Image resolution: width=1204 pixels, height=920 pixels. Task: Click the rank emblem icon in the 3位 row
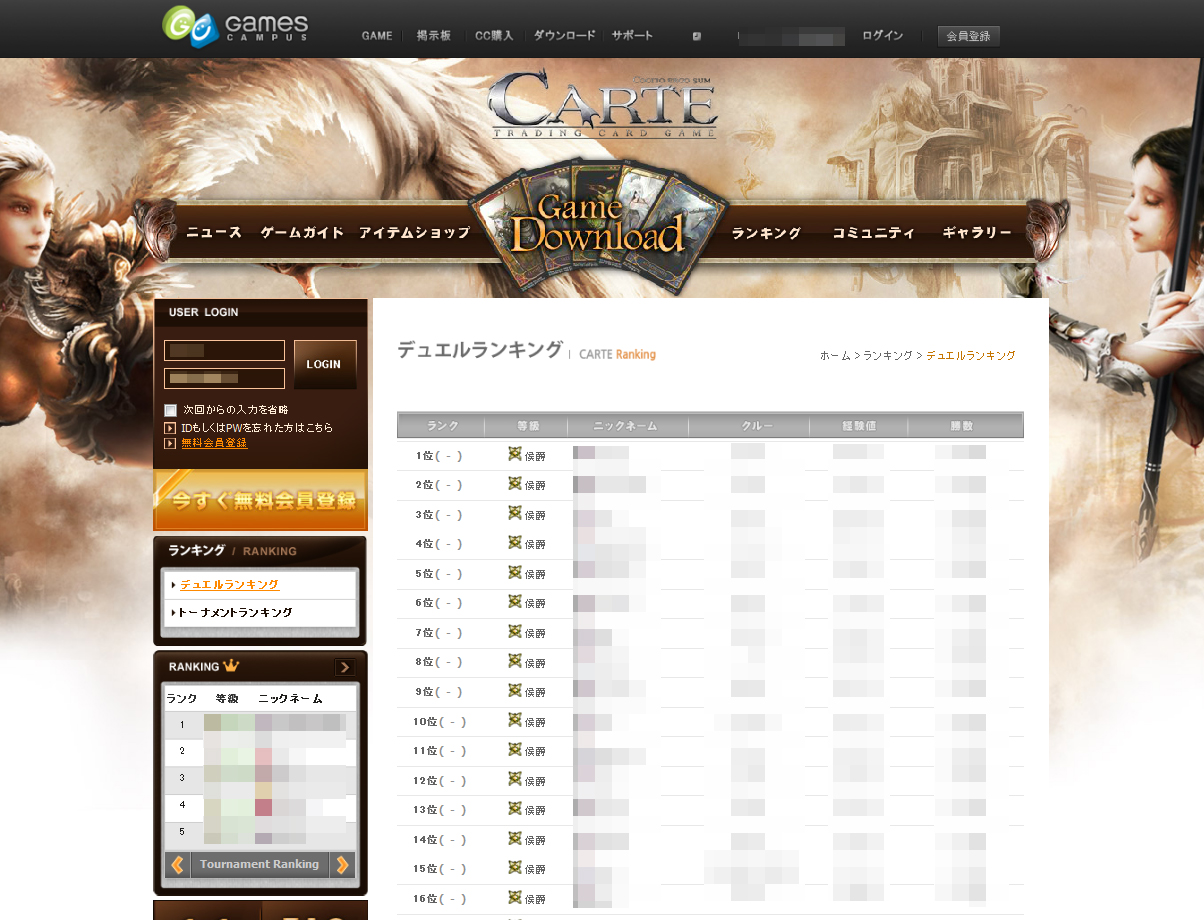point(514,513)
